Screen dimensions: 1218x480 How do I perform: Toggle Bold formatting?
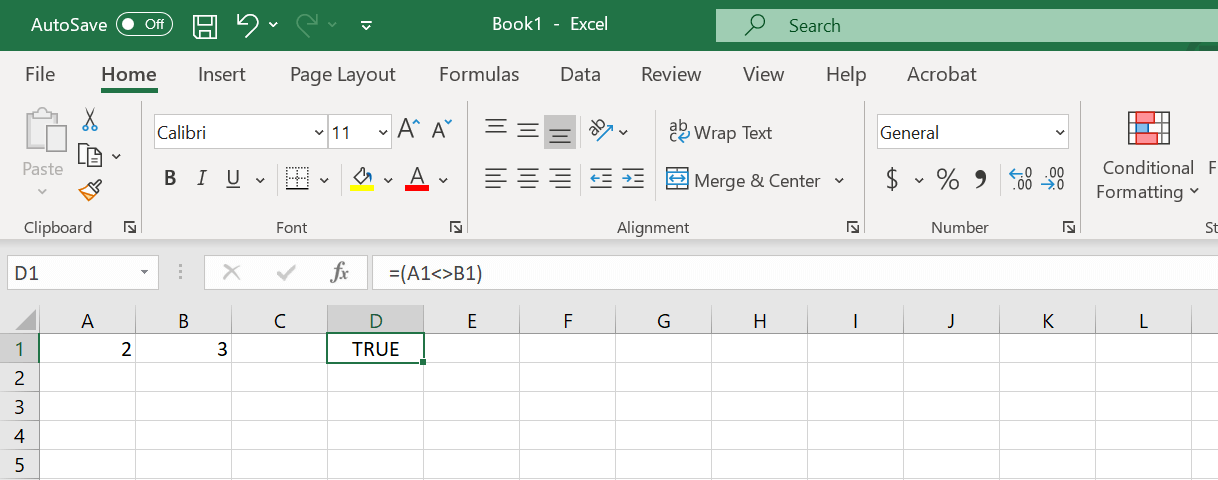(170, 180)
